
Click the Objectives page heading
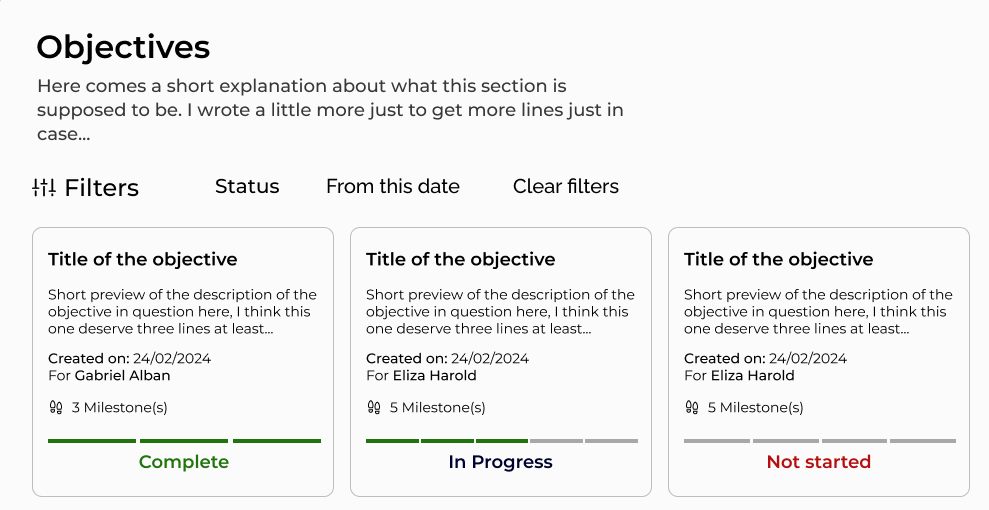coord(123,47)
